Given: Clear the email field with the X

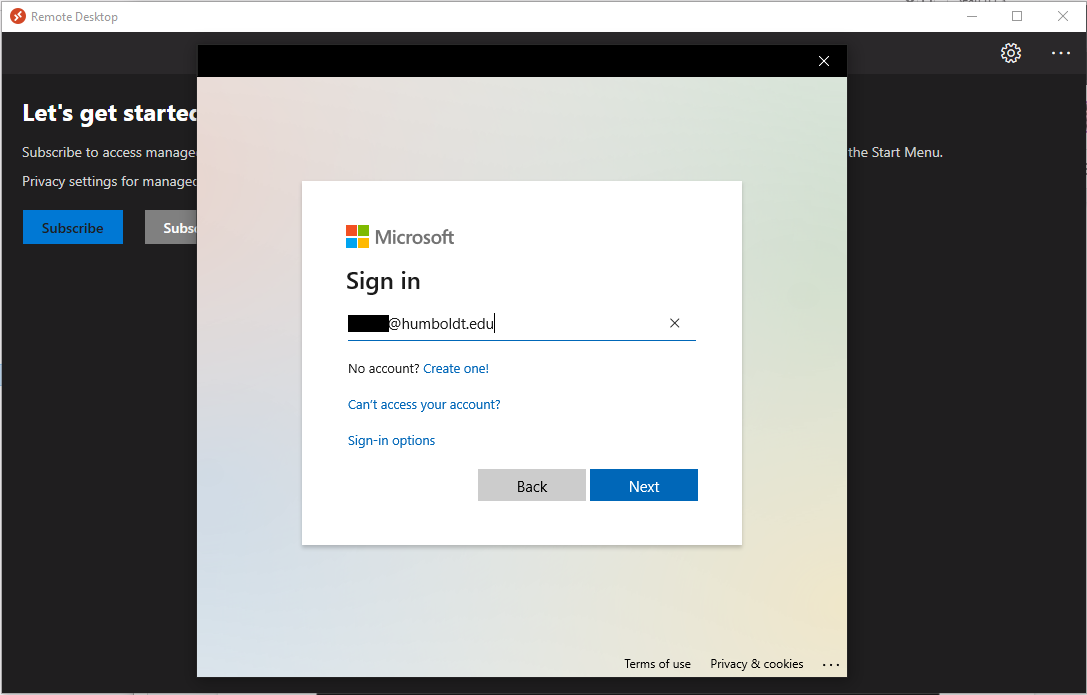Looking at the screenshot, I should tap(675, 323).
